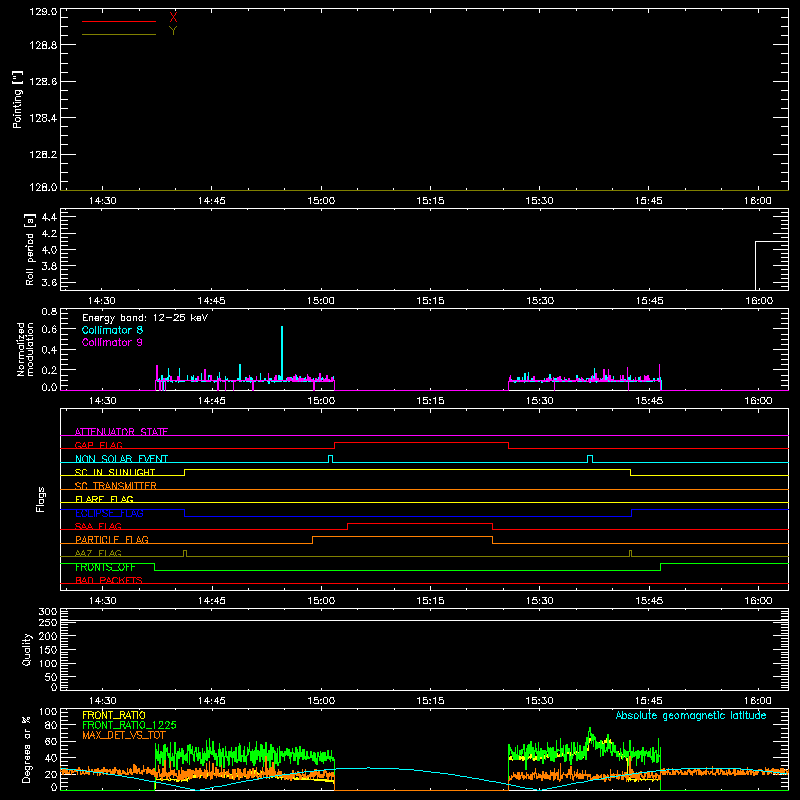Click the SC_TRANSMITTER flag label

[x=116, y=486]
